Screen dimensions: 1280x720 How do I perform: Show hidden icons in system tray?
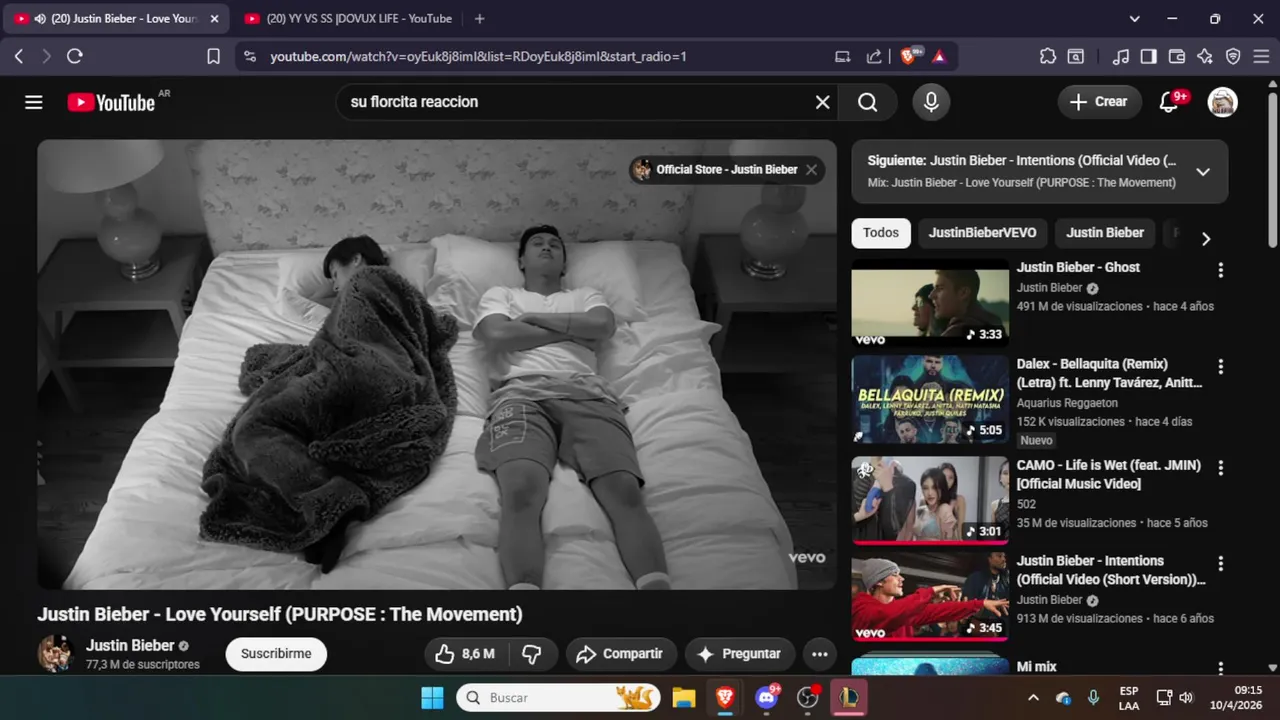[x=1033, y=697]
